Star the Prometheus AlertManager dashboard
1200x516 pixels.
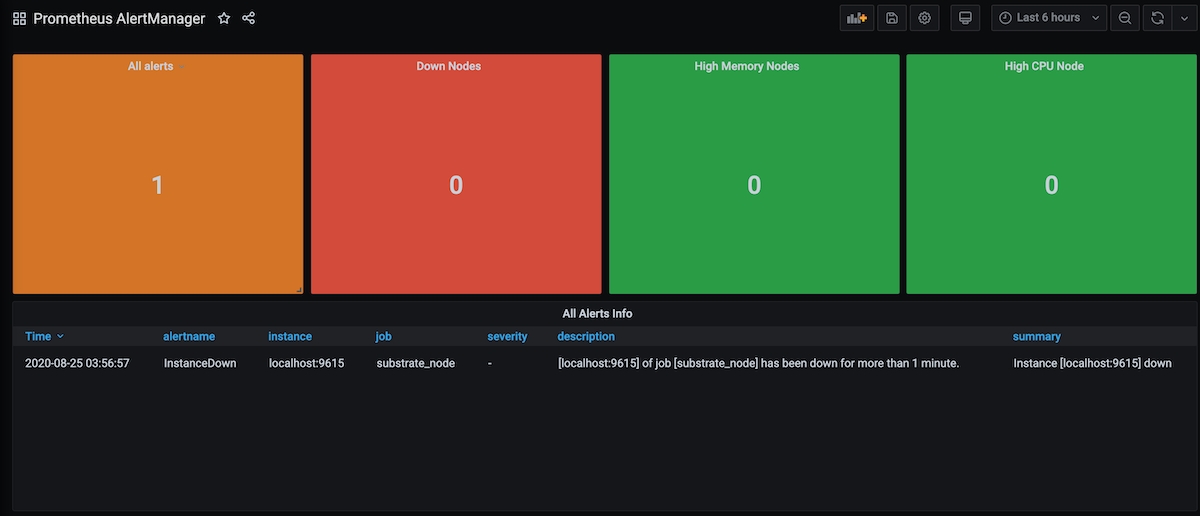click(224, 18)
